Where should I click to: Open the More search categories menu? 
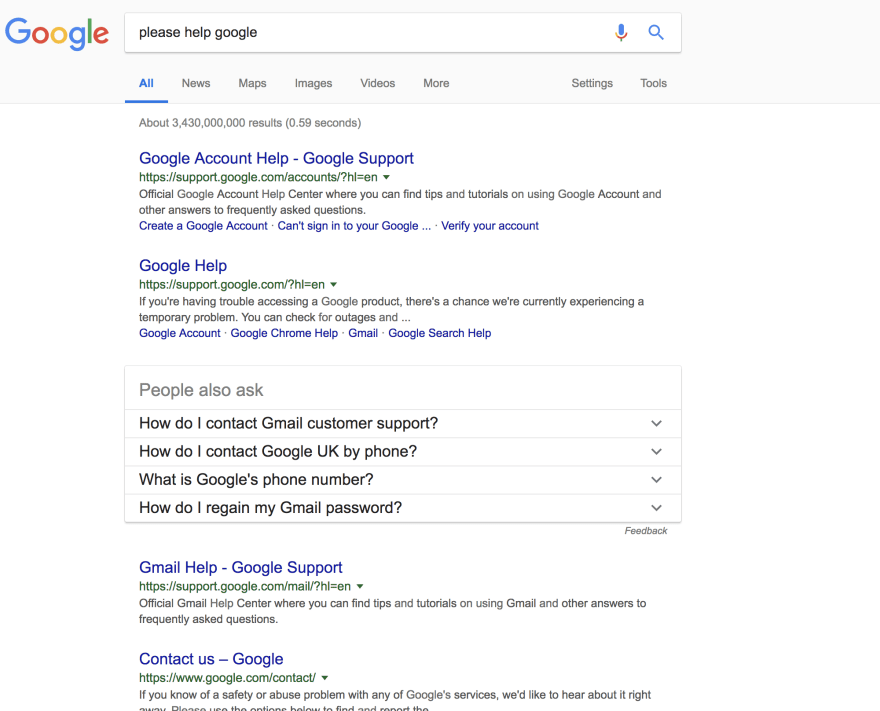[436, 83]
